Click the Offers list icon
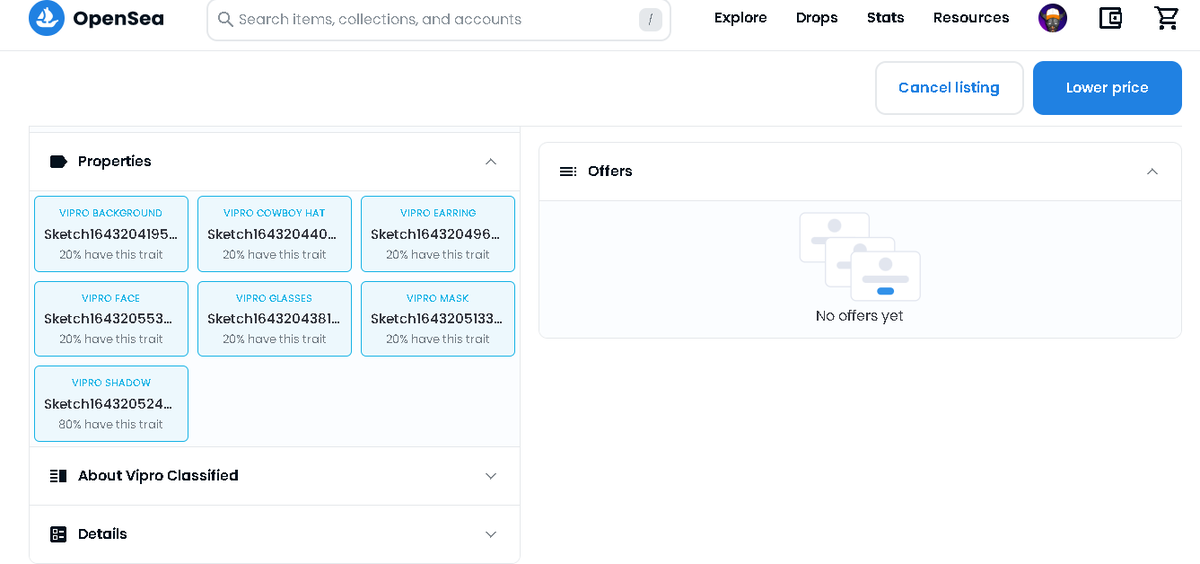Viewport: 1200px width, 564px height. 568,171
